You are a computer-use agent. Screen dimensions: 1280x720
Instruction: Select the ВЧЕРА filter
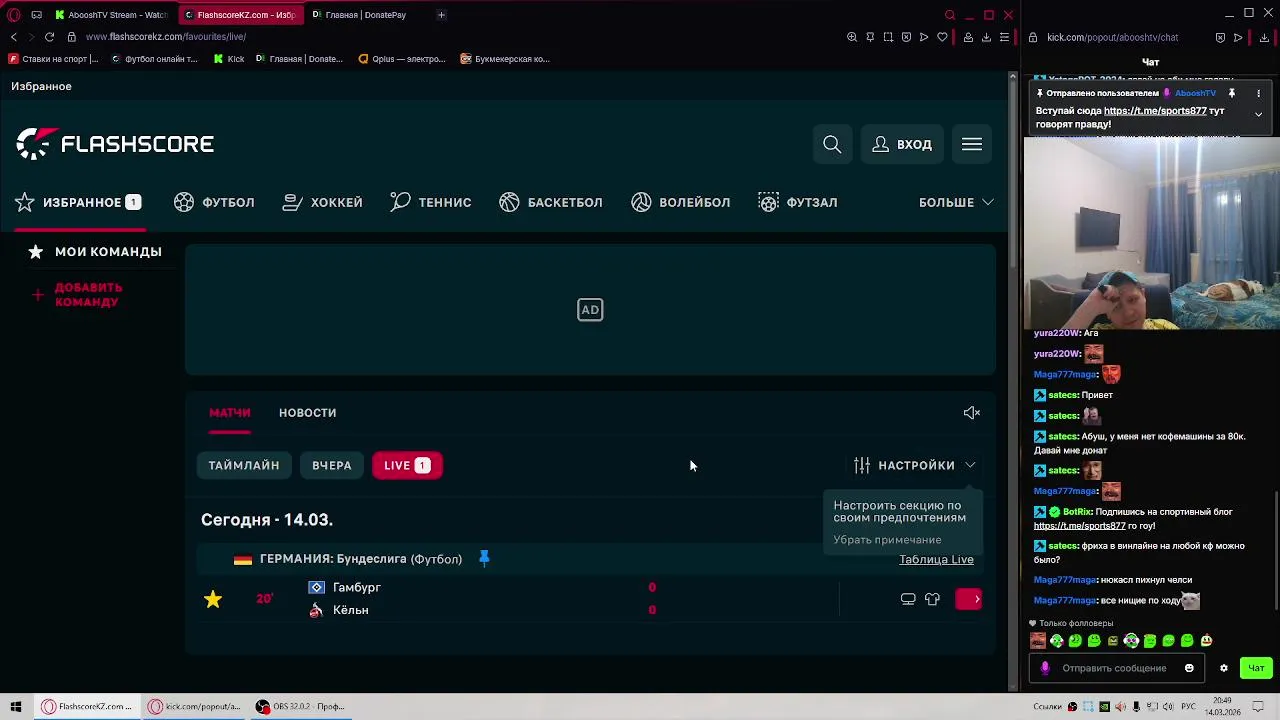pyautogui.click(x=331, y=465)
